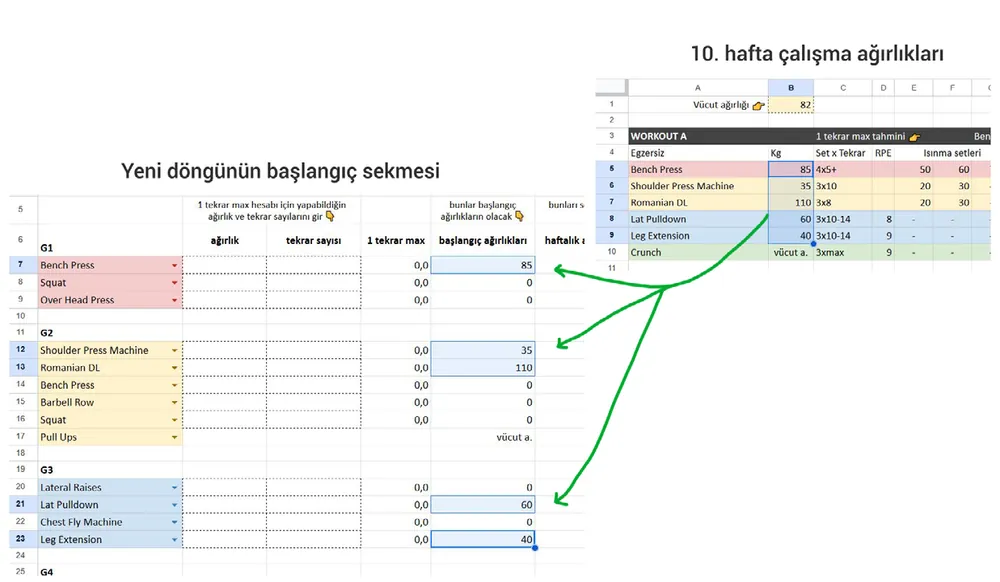Click the Egzersiz column heading
The width and height of the screenshot is (1000, 582).
698,153
